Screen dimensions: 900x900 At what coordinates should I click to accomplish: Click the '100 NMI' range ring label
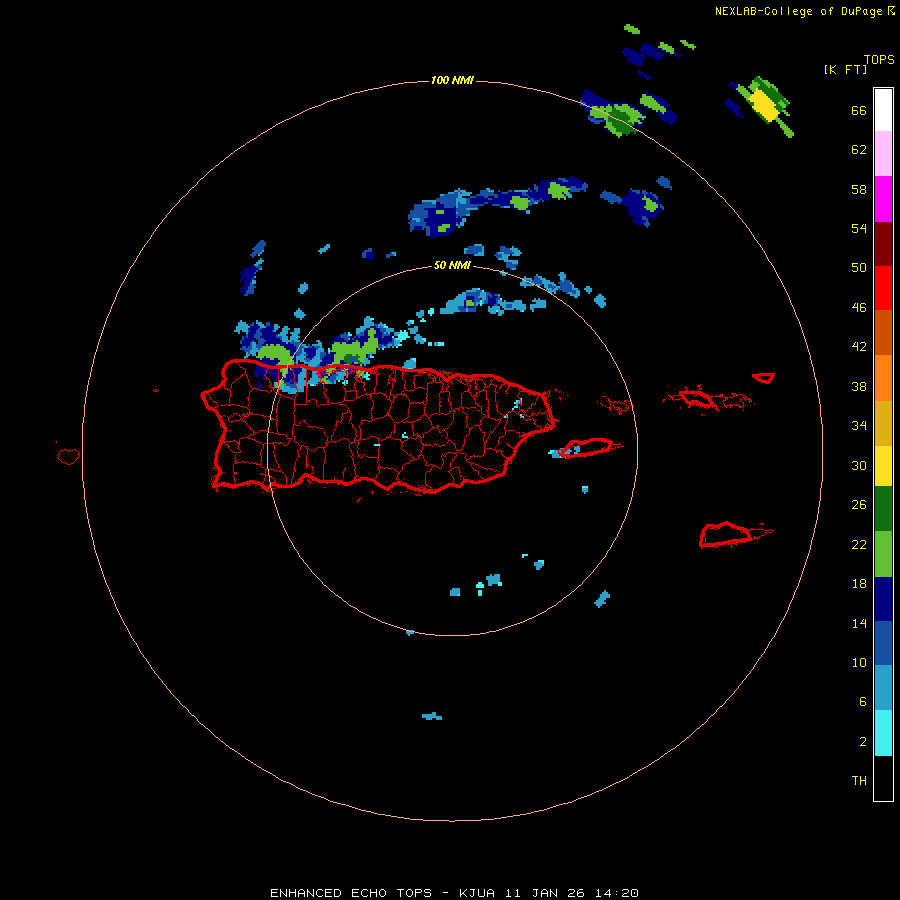[452, 80]
